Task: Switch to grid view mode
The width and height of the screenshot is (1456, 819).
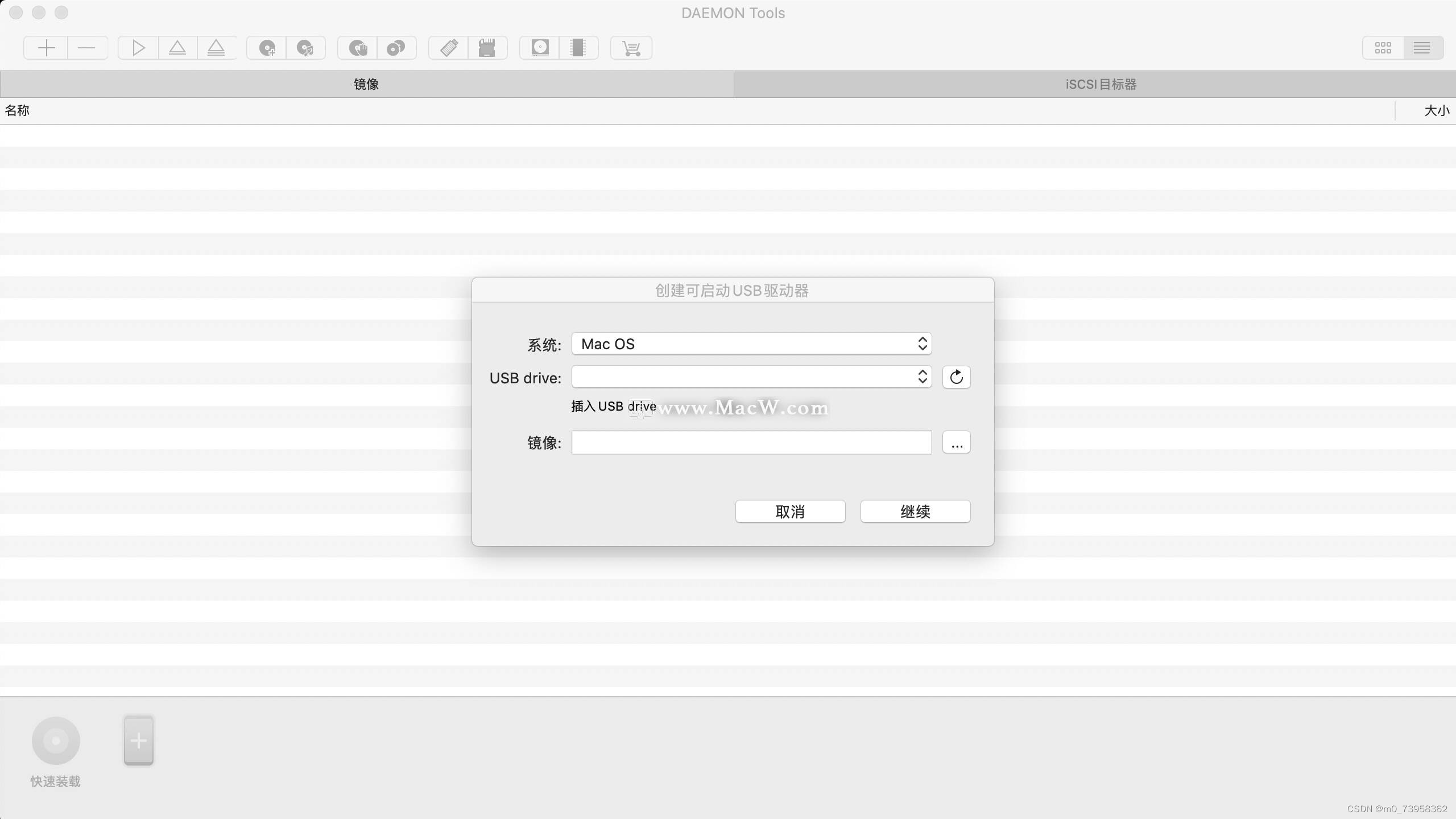Action: coord(1383,48)
